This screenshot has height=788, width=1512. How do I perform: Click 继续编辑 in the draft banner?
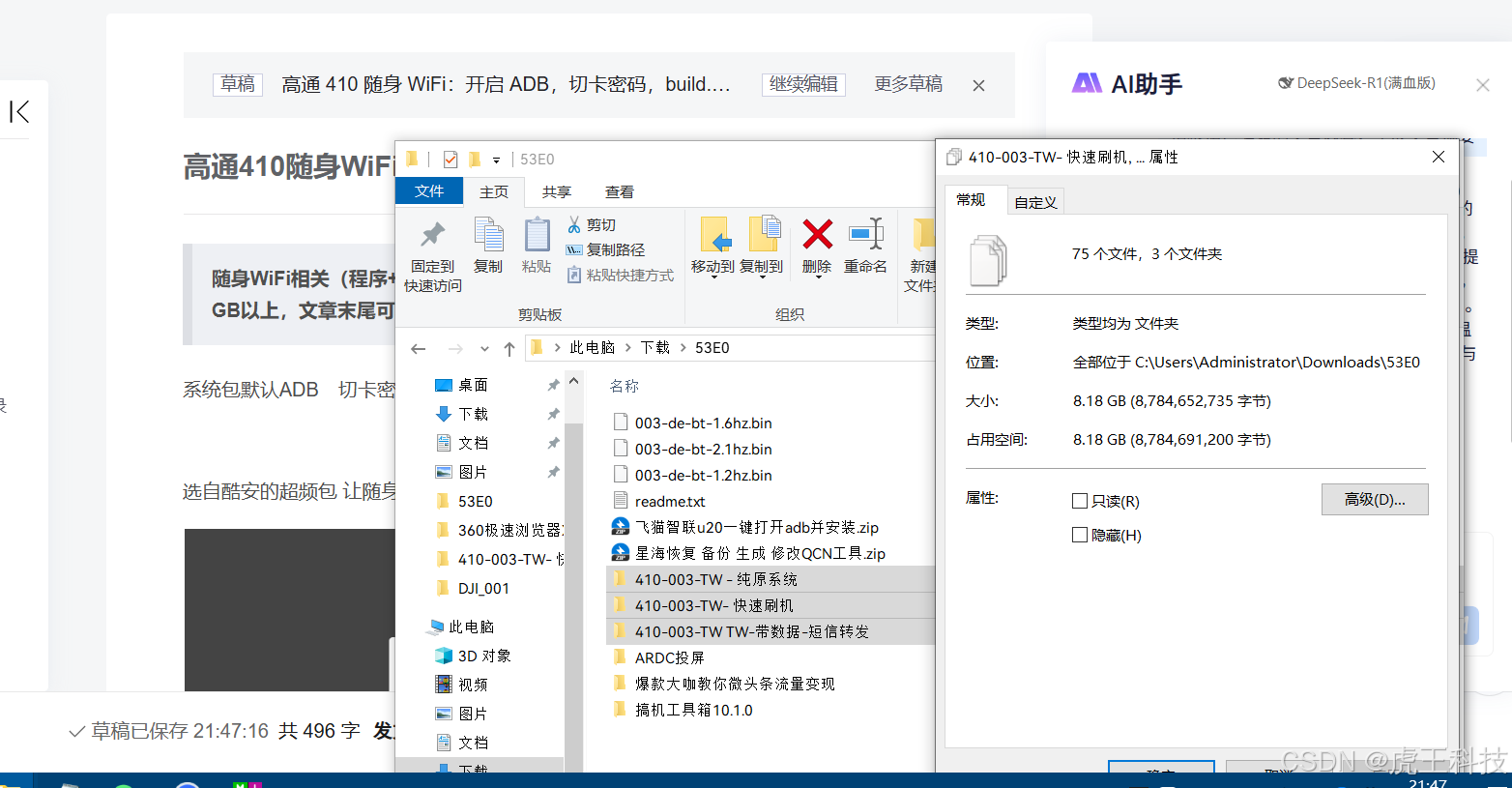[x=803, y=84]
